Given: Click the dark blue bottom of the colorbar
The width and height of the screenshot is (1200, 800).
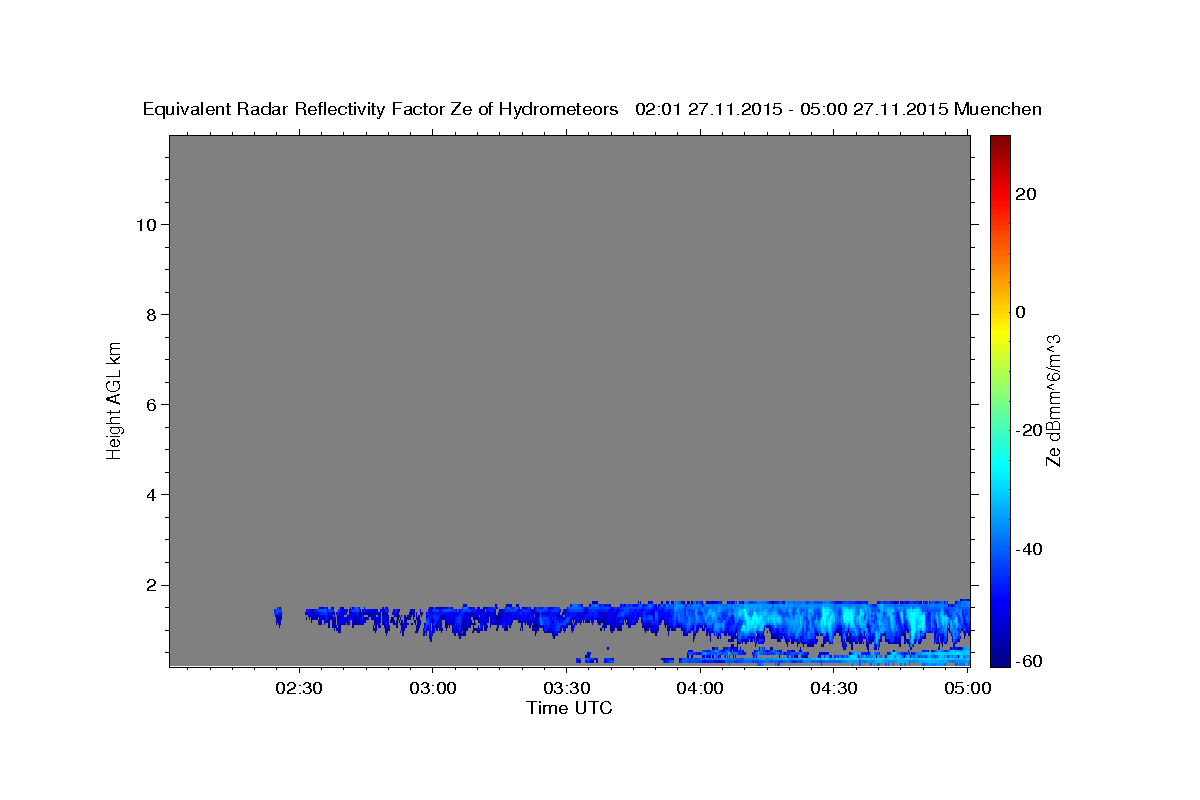Looking at the screenshot, I should click(x=1000, y=657).
